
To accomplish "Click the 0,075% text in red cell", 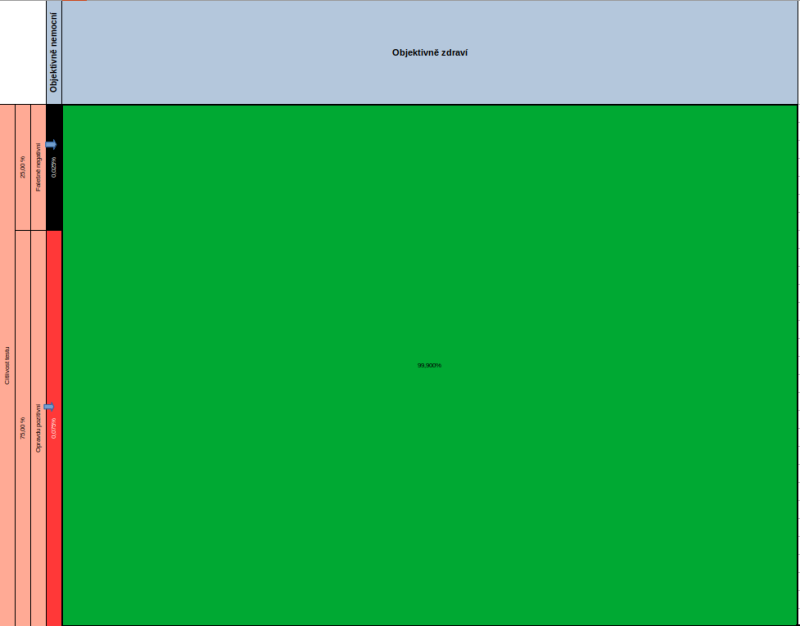I will tap(54, 428).
